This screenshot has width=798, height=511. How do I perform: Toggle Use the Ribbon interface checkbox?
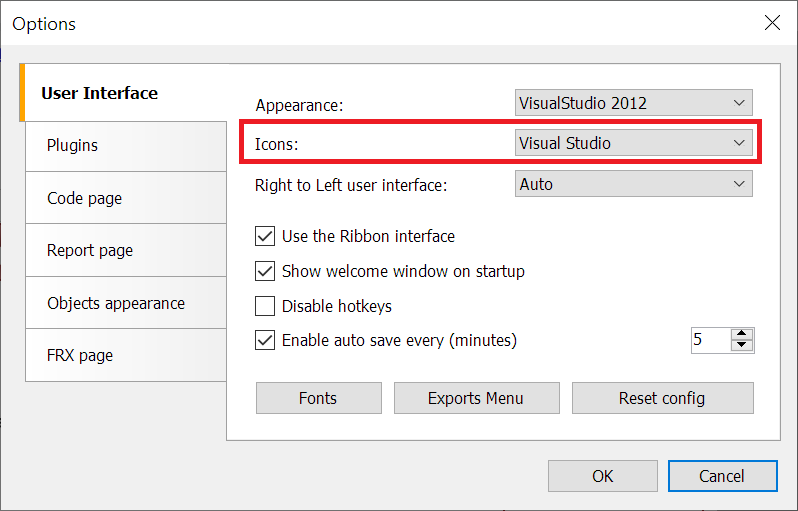265,237
